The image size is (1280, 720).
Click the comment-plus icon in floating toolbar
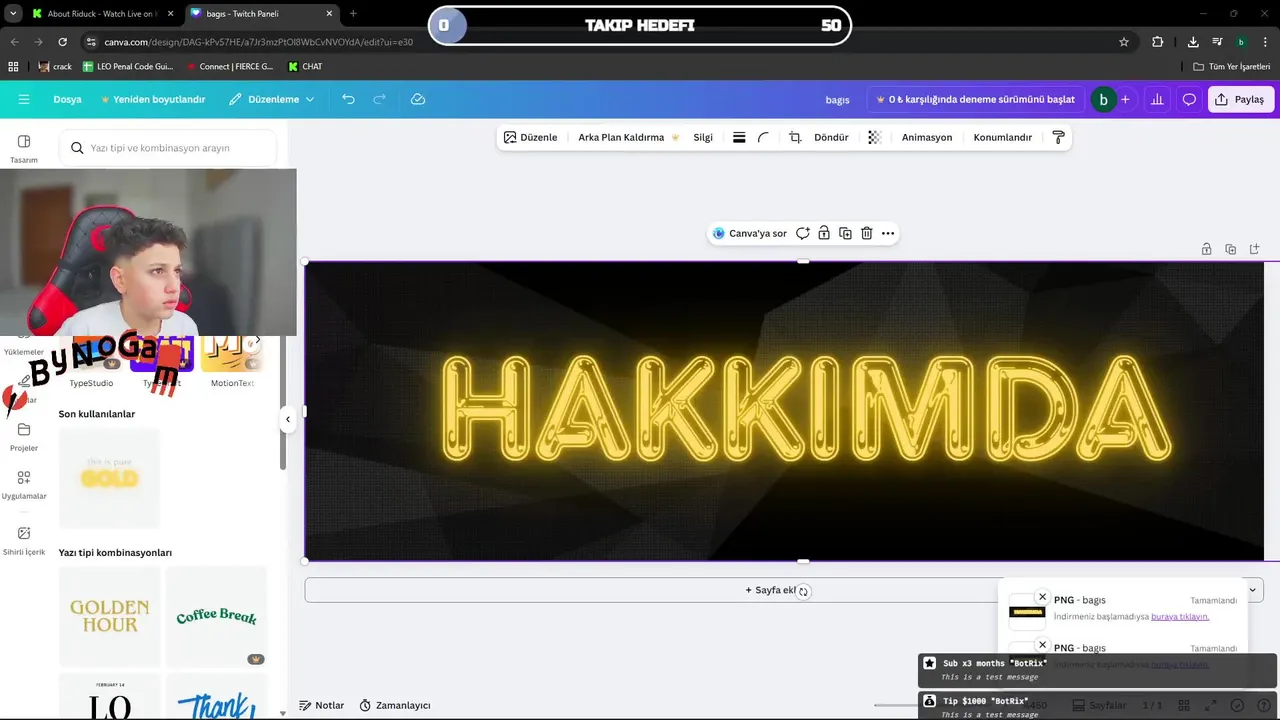click(802, 233)
